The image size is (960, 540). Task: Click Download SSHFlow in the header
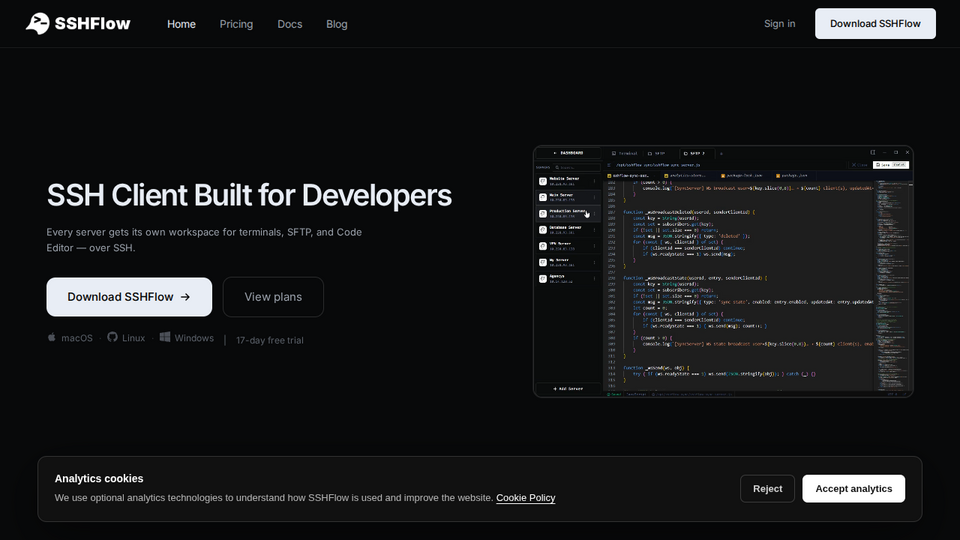[x=875, y=23]
